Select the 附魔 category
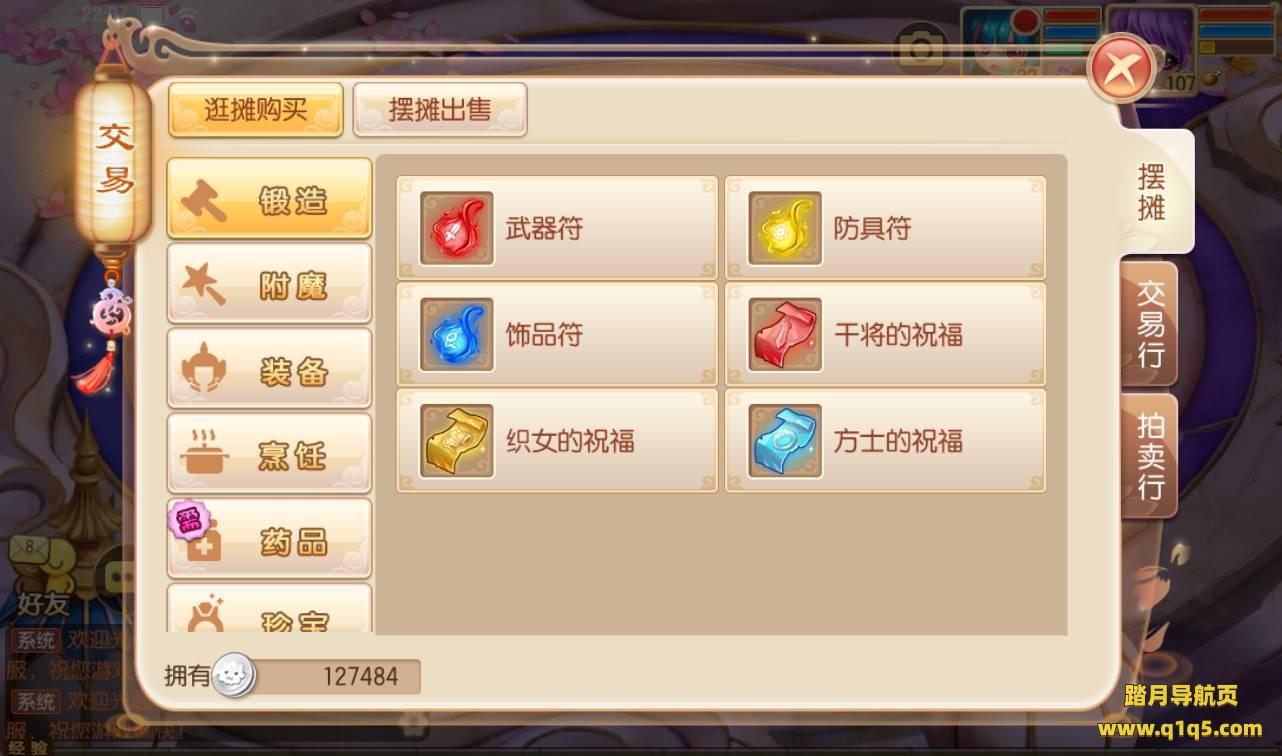 tap(269, 284)
